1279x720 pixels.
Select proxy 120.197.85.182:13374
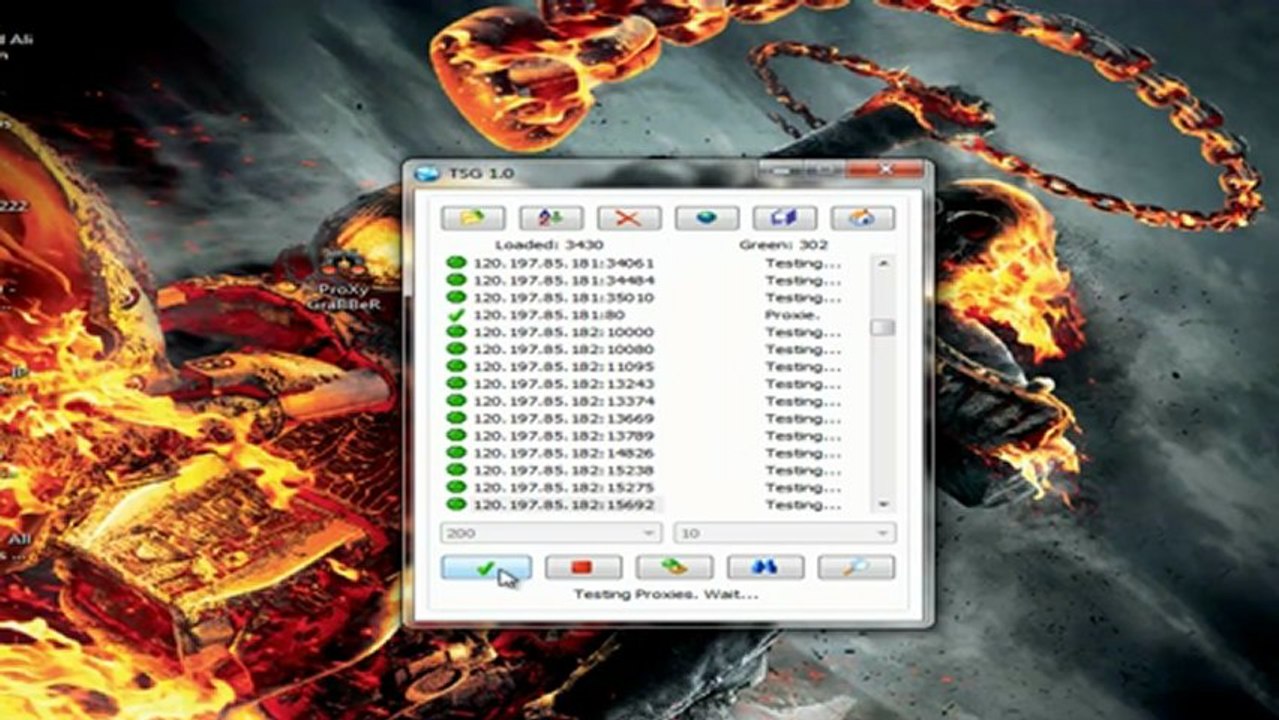pyautogui.click(x=564, y=401)
